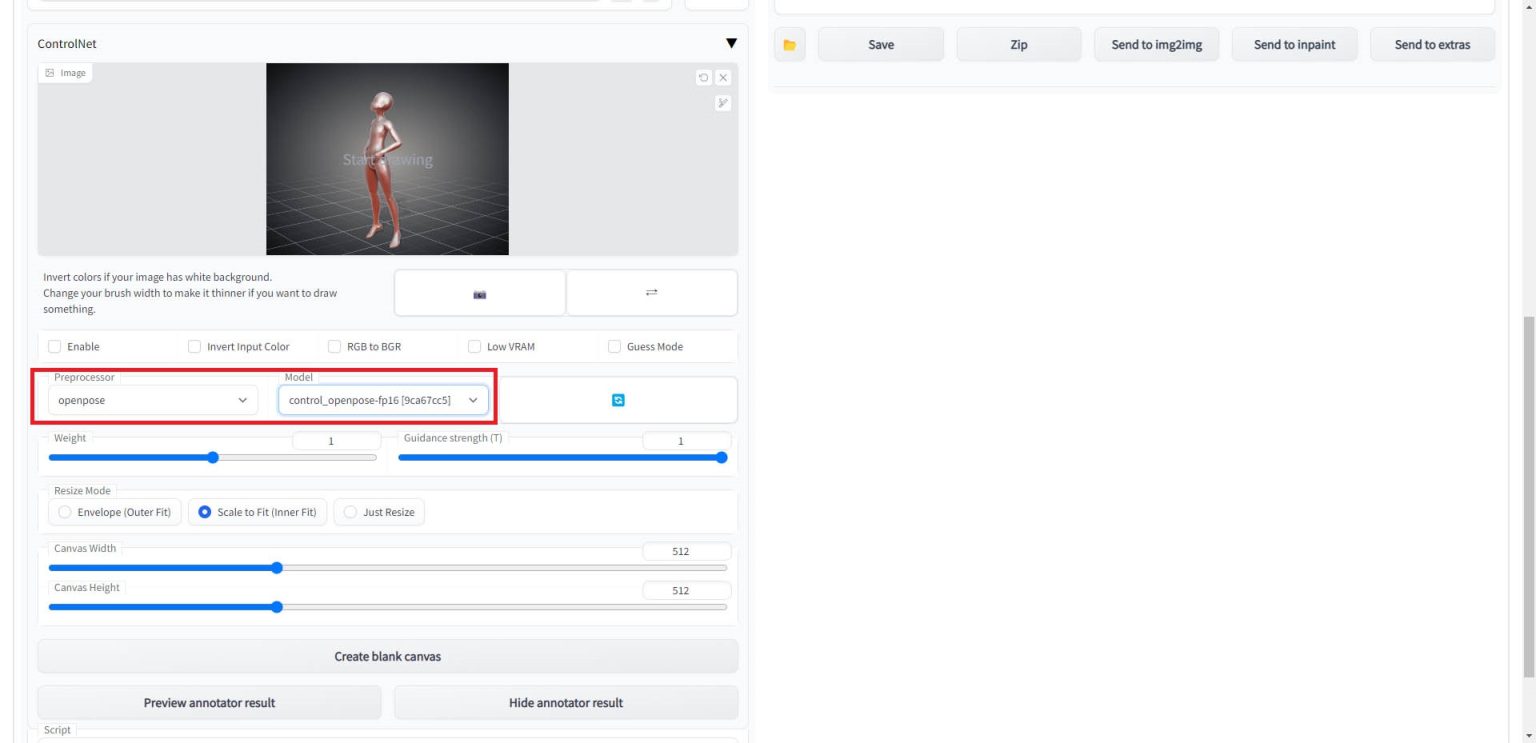Image resolution: width=1536 pixels, height=743 pixels.
Task: Click the Canvas Width slider handle
Action: click(277, 568)
